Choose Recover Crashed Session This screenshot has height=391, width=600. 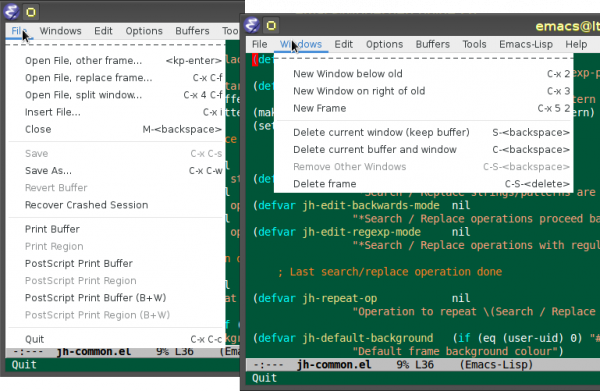[116, 205]
